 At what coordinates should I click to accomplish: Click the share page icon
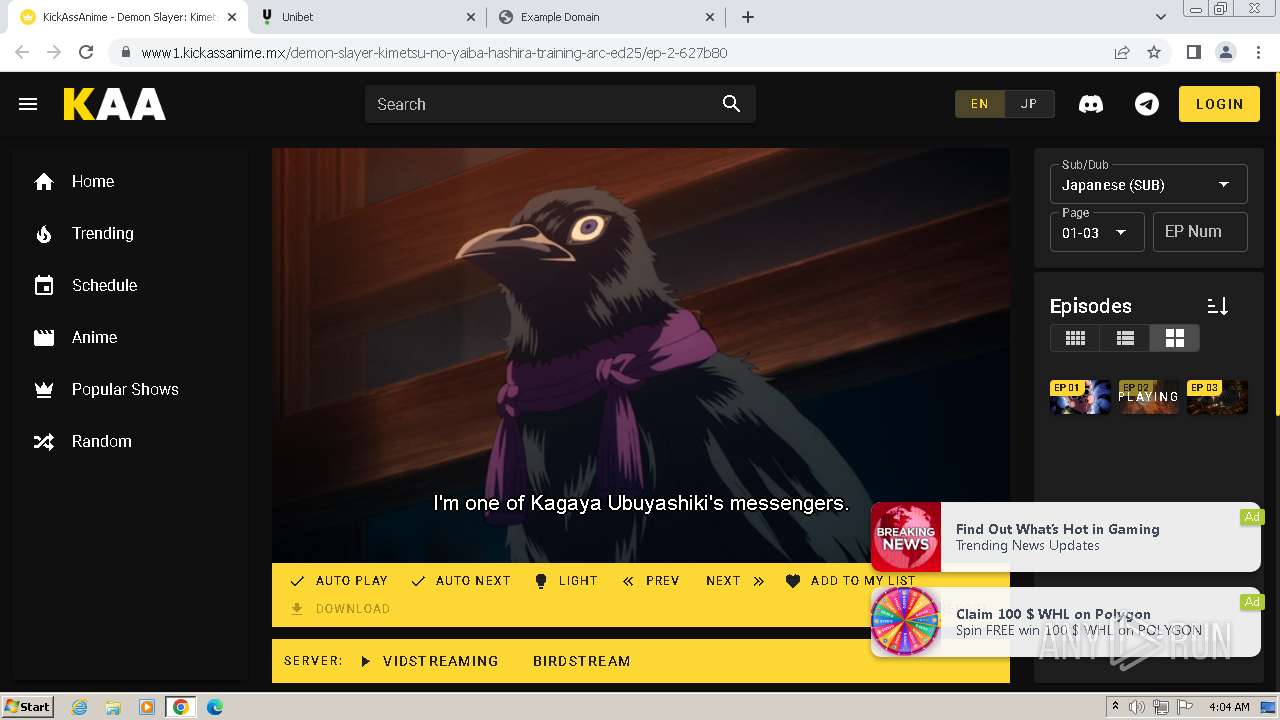(x=1122, y=52)
